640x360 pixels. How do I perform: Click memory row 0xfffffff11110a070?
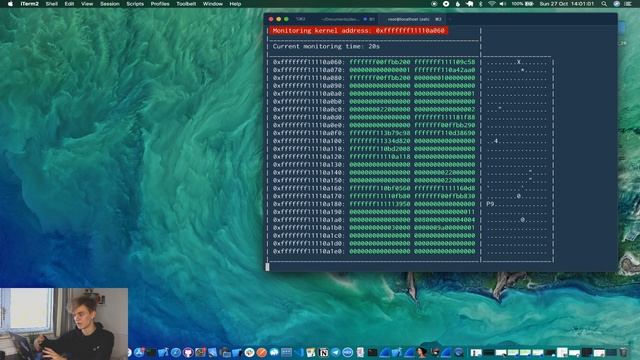pos(374,70)
